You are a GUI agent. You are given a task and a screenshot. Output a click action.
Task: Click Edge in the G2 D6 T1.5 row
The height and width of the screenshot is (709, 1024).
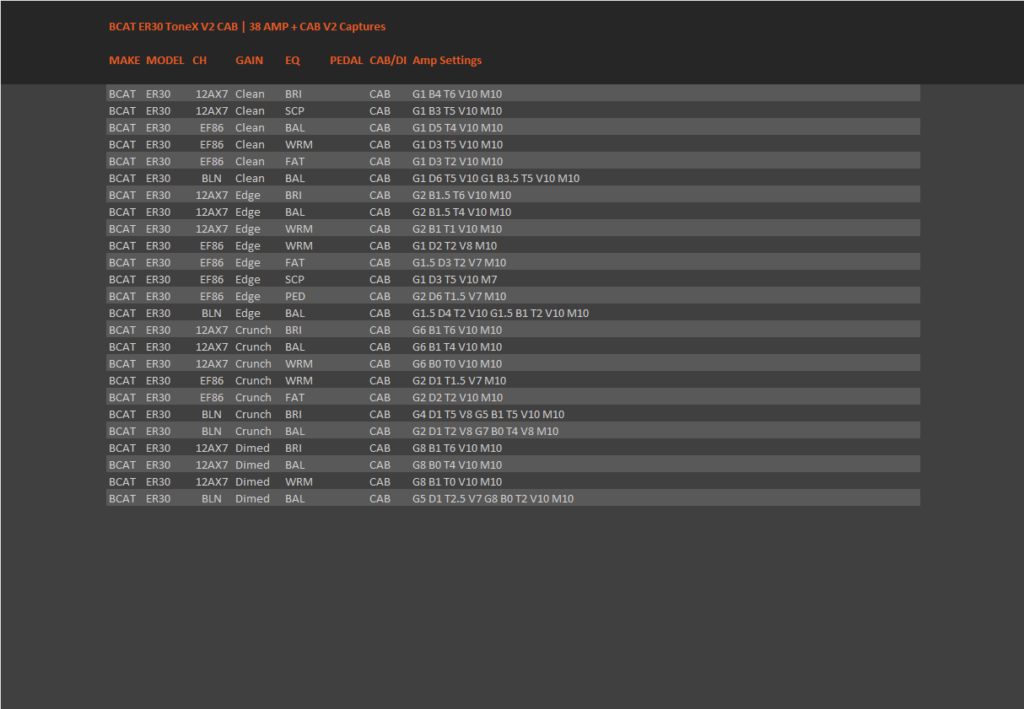(248, 296)
